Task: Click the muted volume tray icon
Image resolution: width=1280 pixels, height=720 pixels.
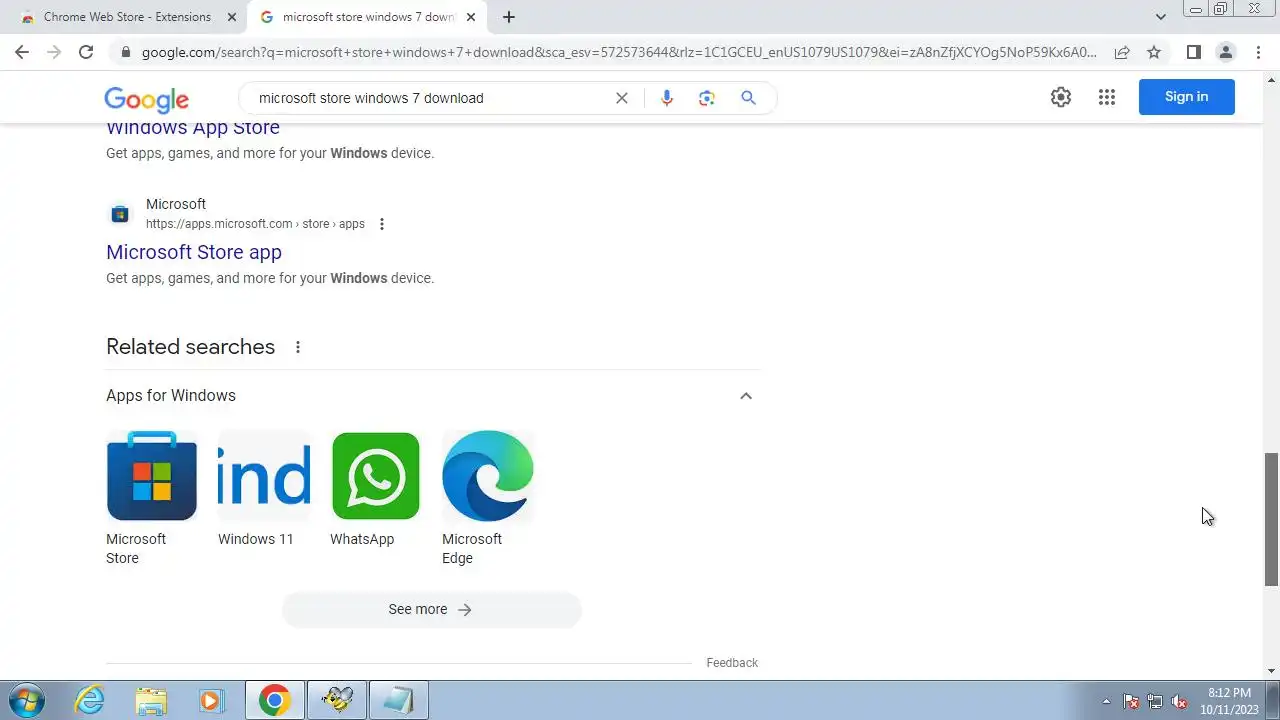Action: [1179, 701]
